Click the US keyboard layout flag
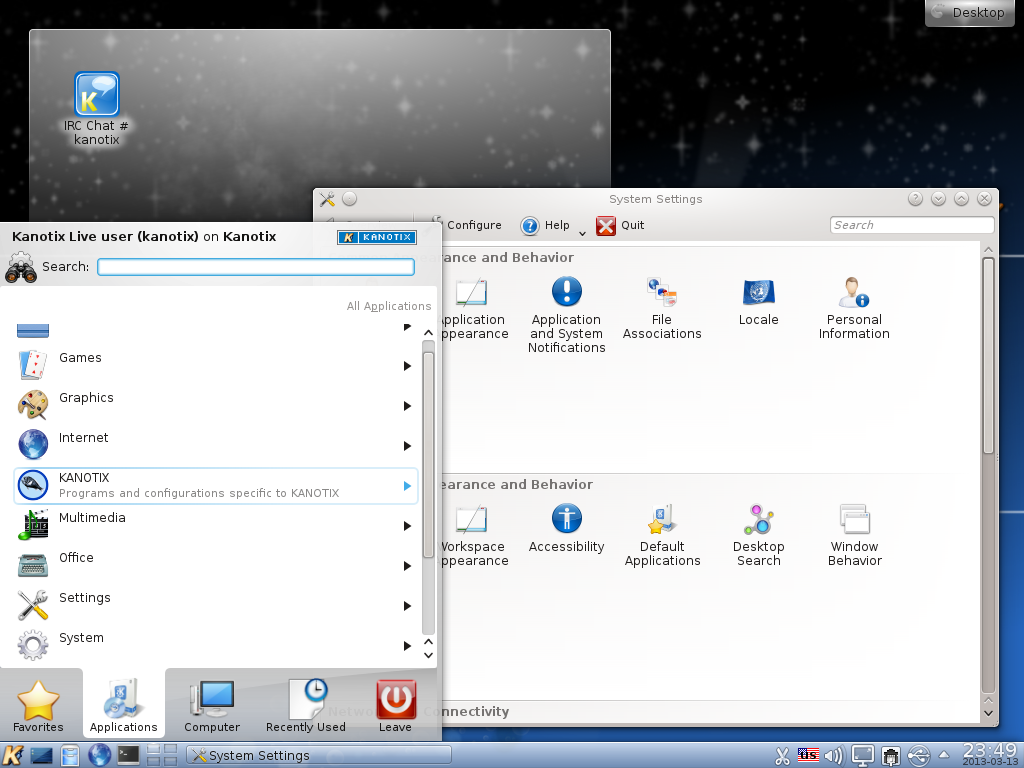1024x768 pixels. tap(808, 756)
